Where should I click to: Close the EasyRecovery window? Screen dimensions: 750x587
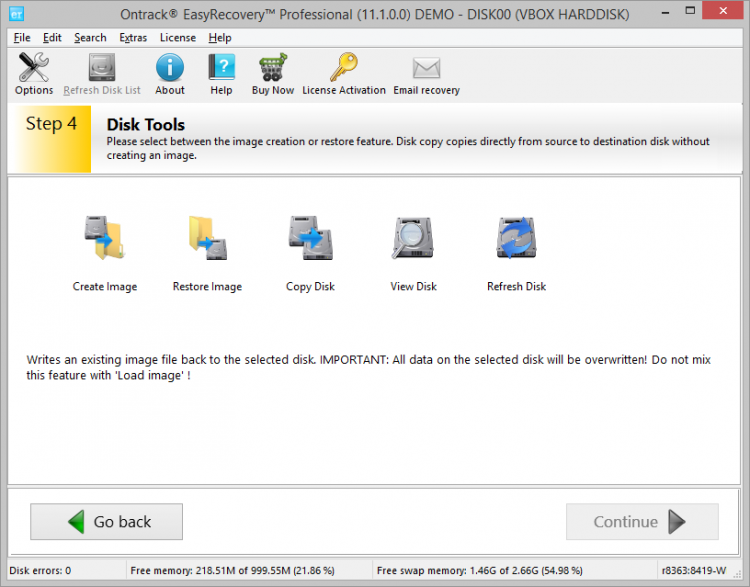coord(723,11)
